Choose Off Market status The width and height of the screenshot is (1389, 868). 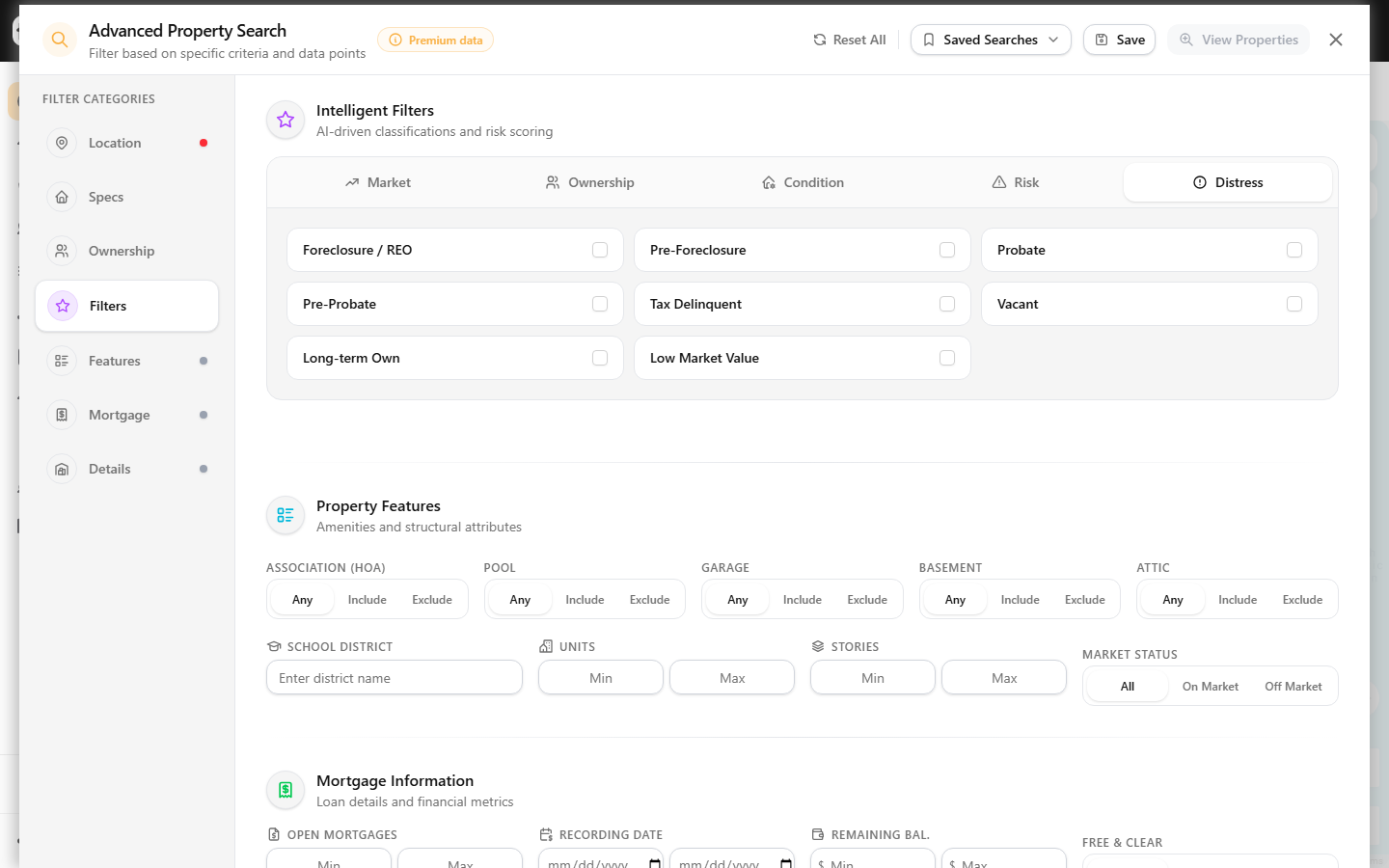pos(1294,687)
